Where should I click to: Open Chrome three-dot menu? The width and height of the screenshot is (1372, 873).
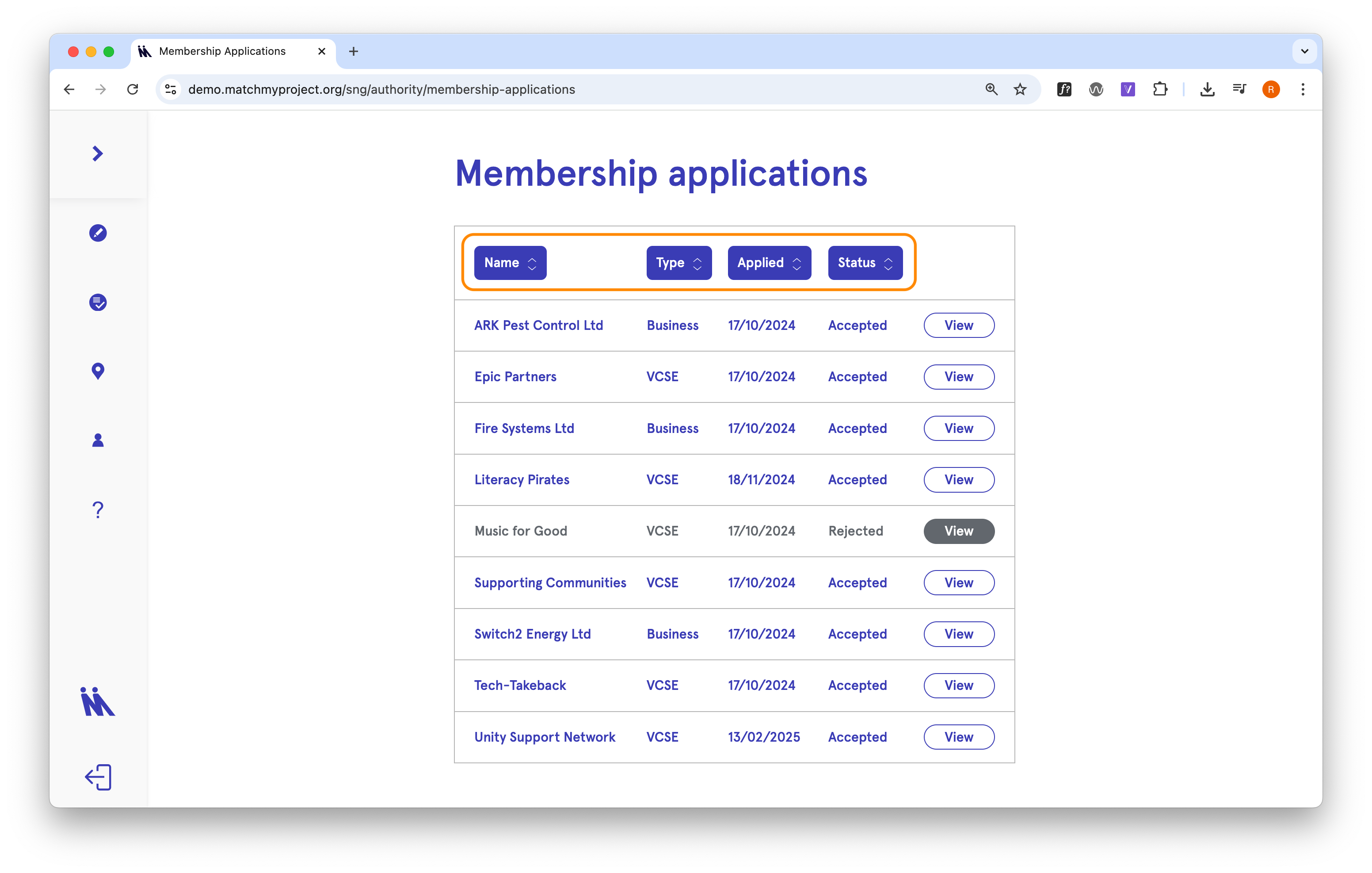pos(1303,89)
